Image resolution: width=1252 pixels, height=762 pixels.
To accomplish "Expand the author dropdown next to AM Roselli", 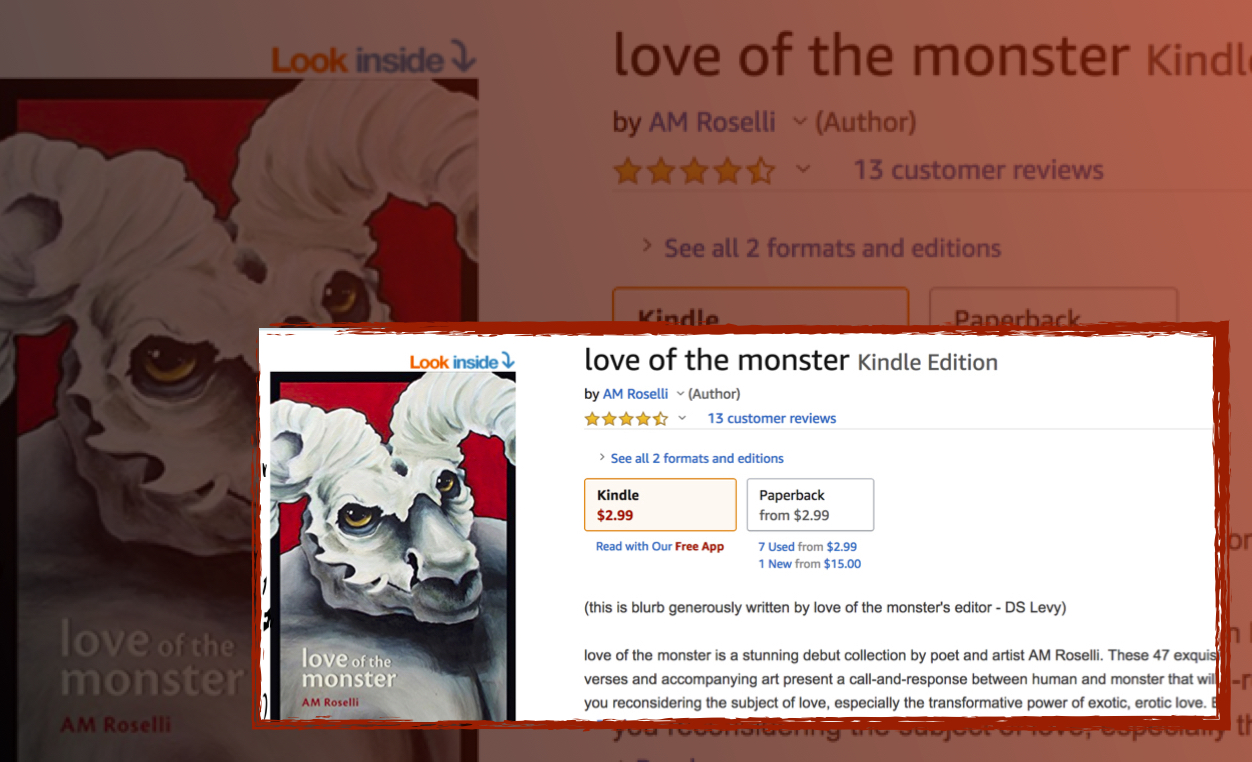I will click(x=680, y=394).
